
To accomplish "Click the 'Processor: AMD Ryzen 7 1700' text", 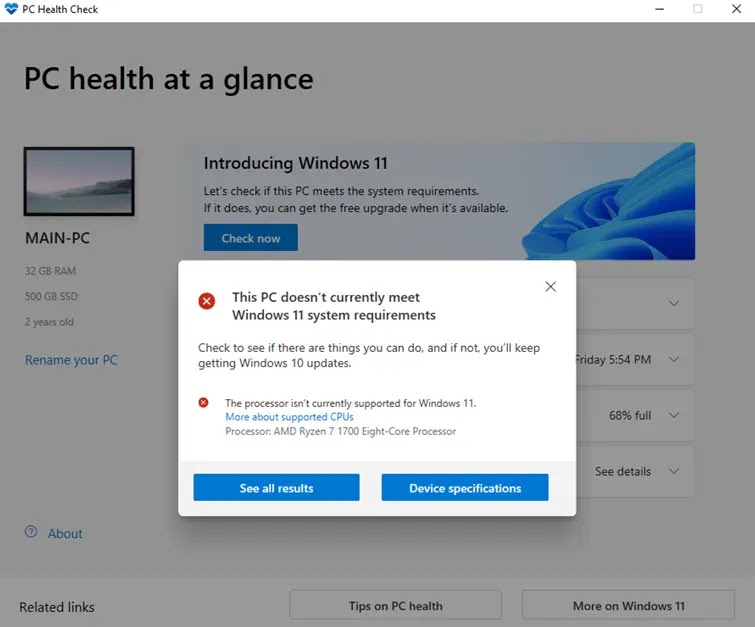I will pos(340,431).
